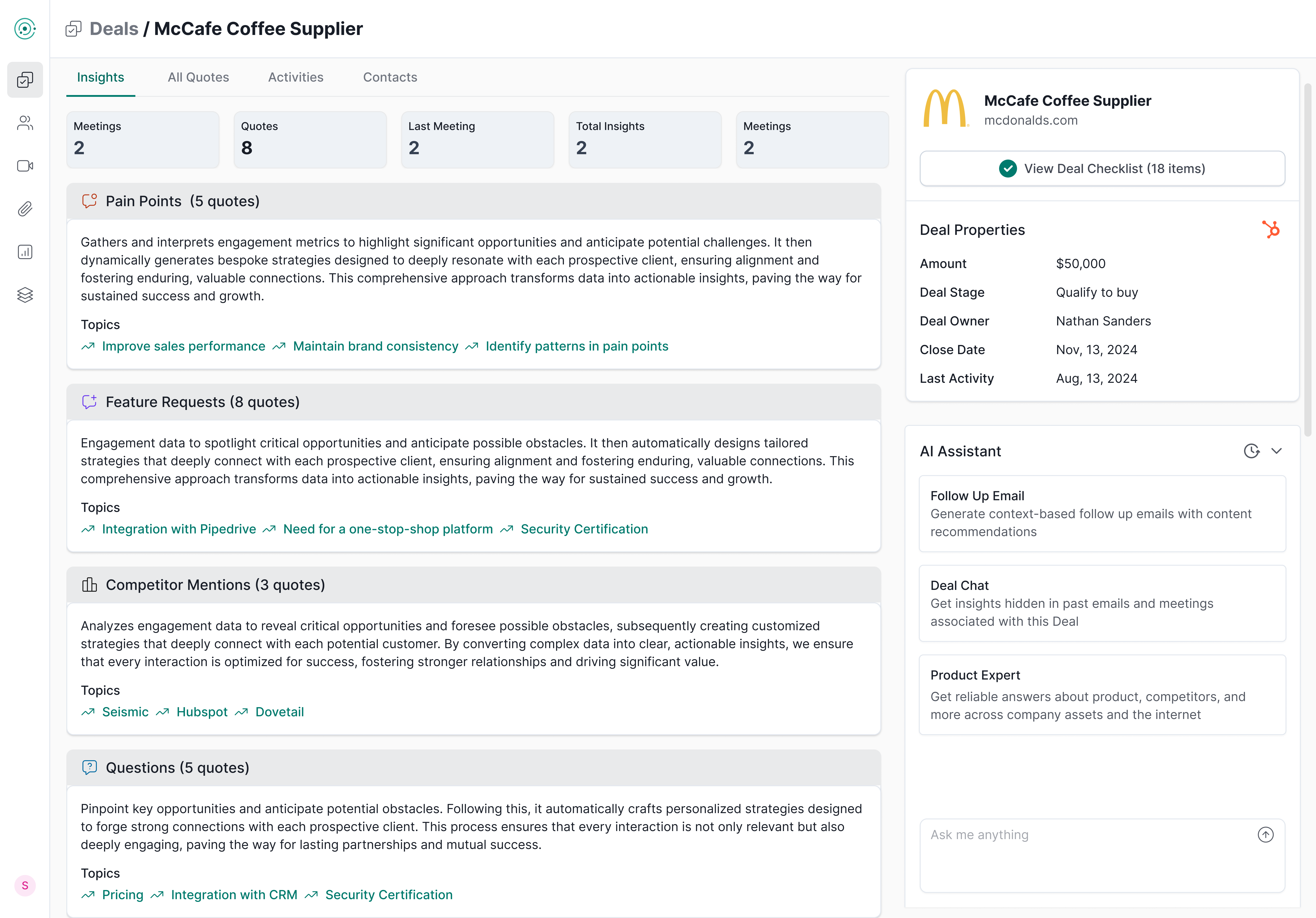Viewport: 1316px width, 918px height.
Task: Click the submit arrow in Ask me anything
Action: pyautogui.click(x=1266, y=835)
